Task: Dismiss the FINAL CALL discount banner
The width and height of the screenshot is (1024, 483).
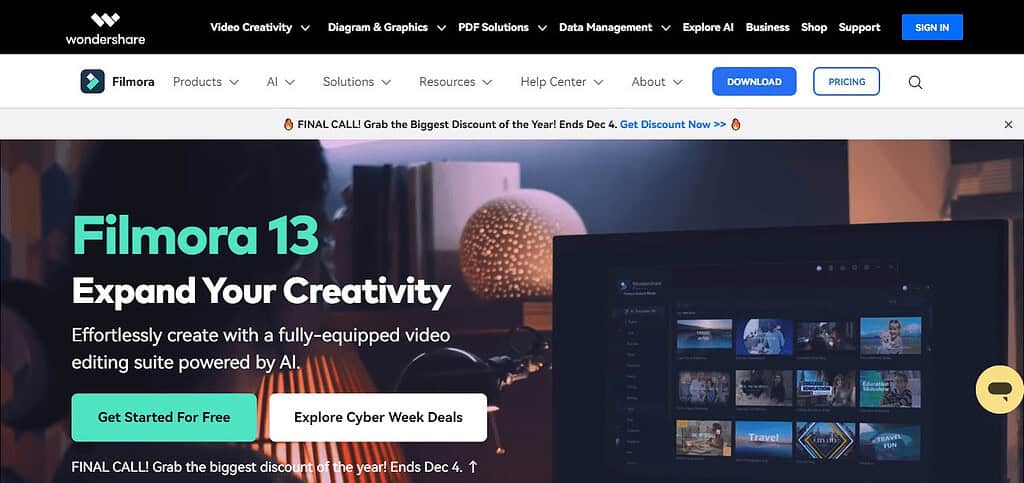Action: [1008, 125]
